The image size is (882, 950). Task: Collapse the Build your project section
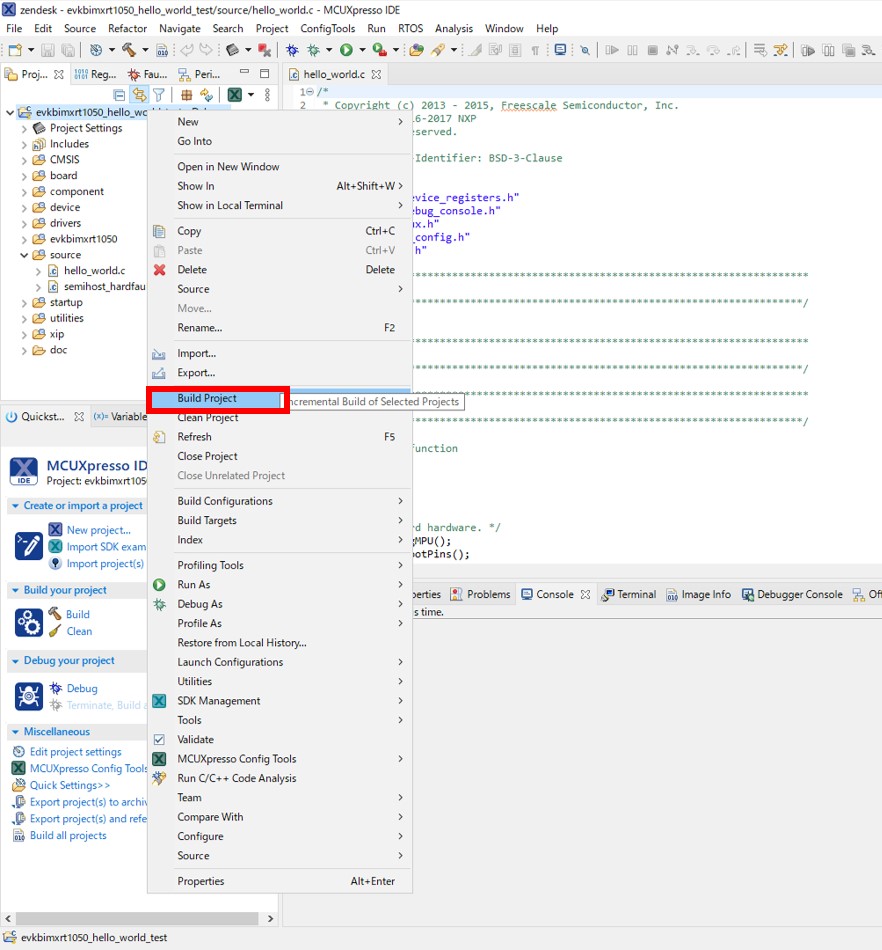click(x=16, y=590)
